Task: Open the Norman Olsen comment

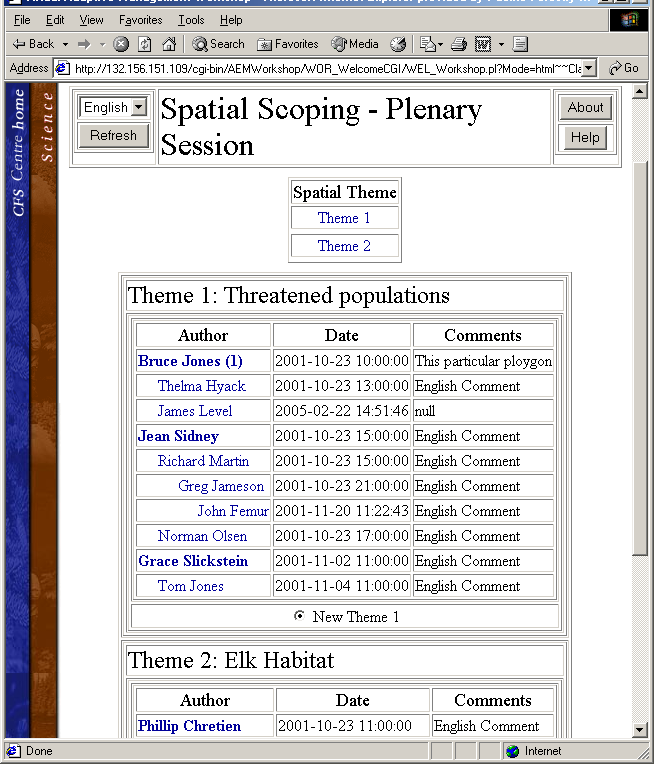Action: click(202, 535)
